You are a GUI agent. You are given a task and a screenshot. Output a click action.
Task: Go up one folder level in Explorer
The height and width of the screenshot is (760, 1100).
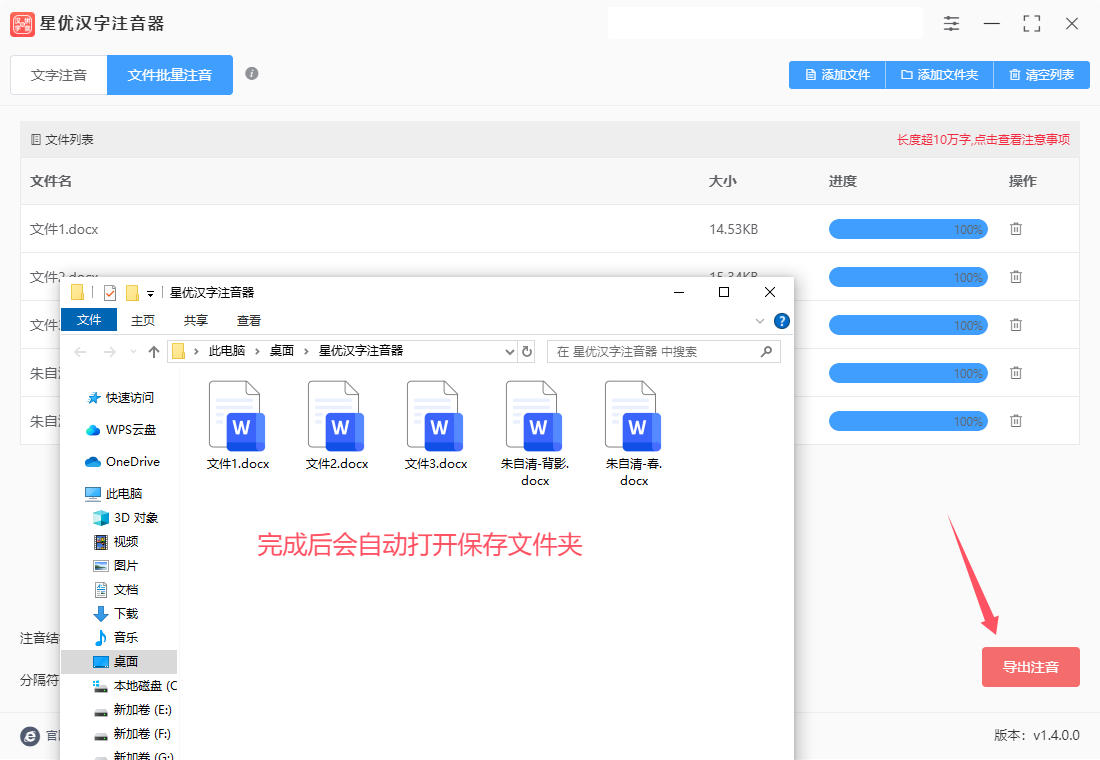[154, 352]
